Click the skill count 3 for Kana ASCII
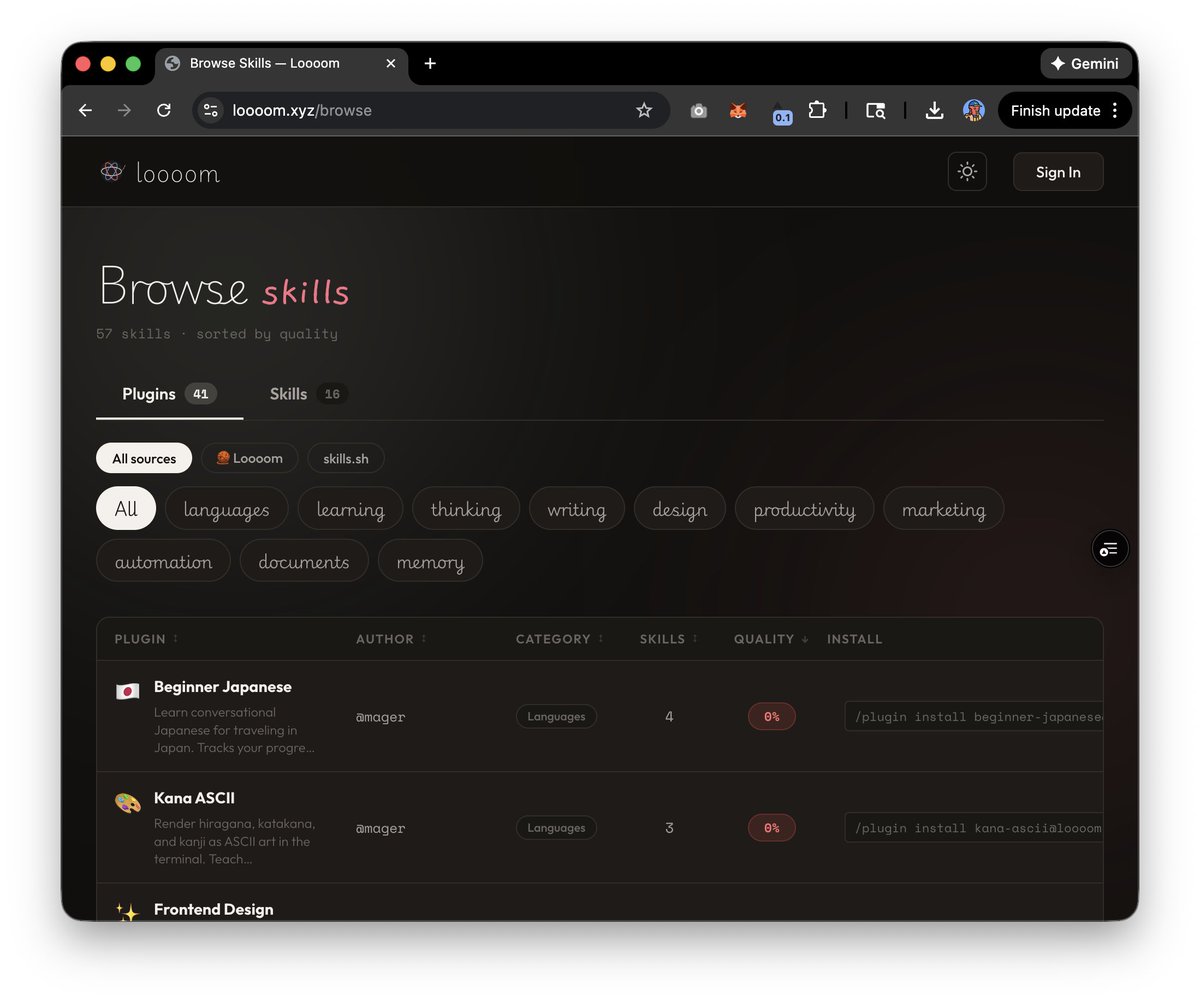The height and width of the screenshot is (1002, 1200). tap(669, 828)
